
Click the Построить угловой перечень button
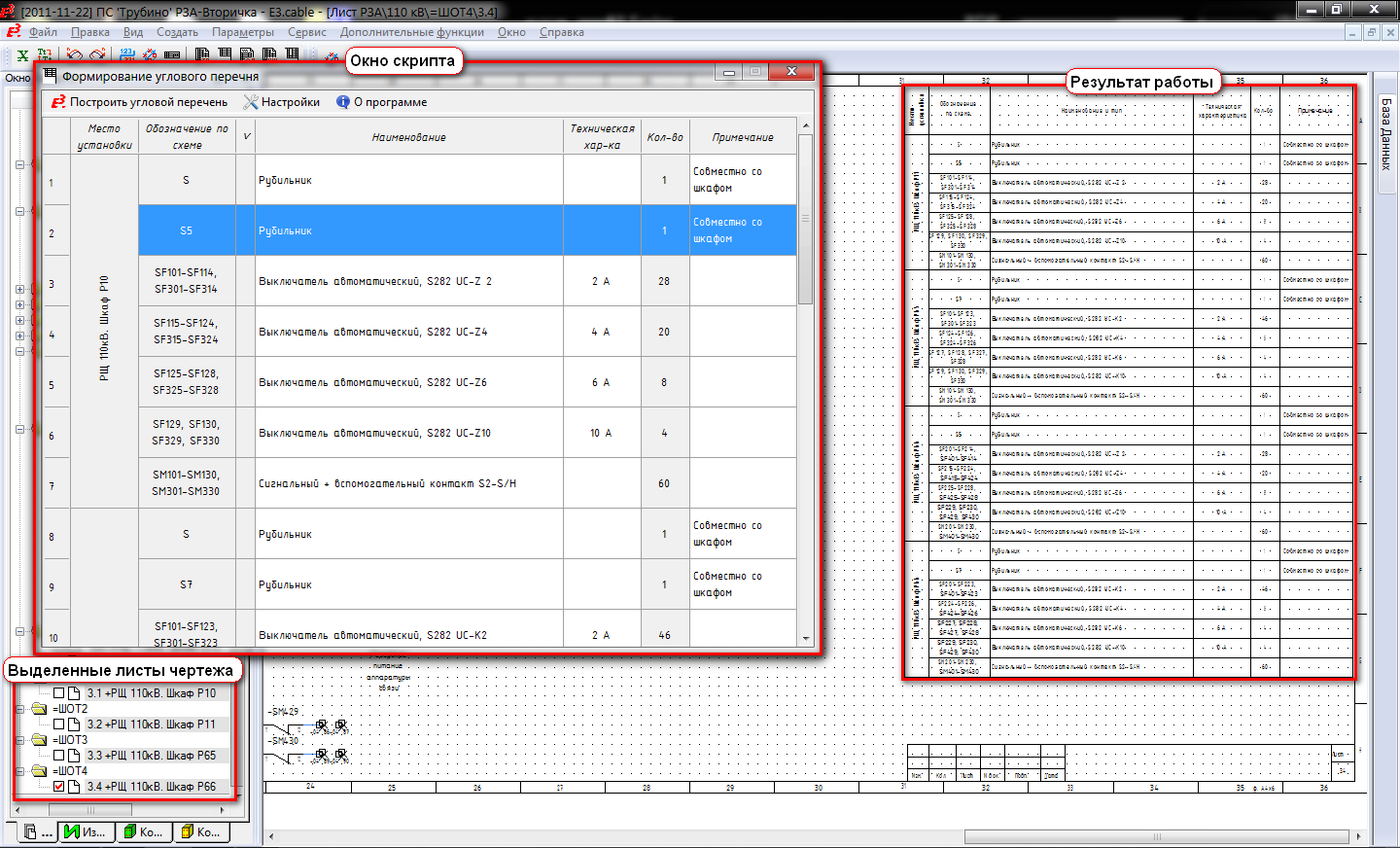148,102
